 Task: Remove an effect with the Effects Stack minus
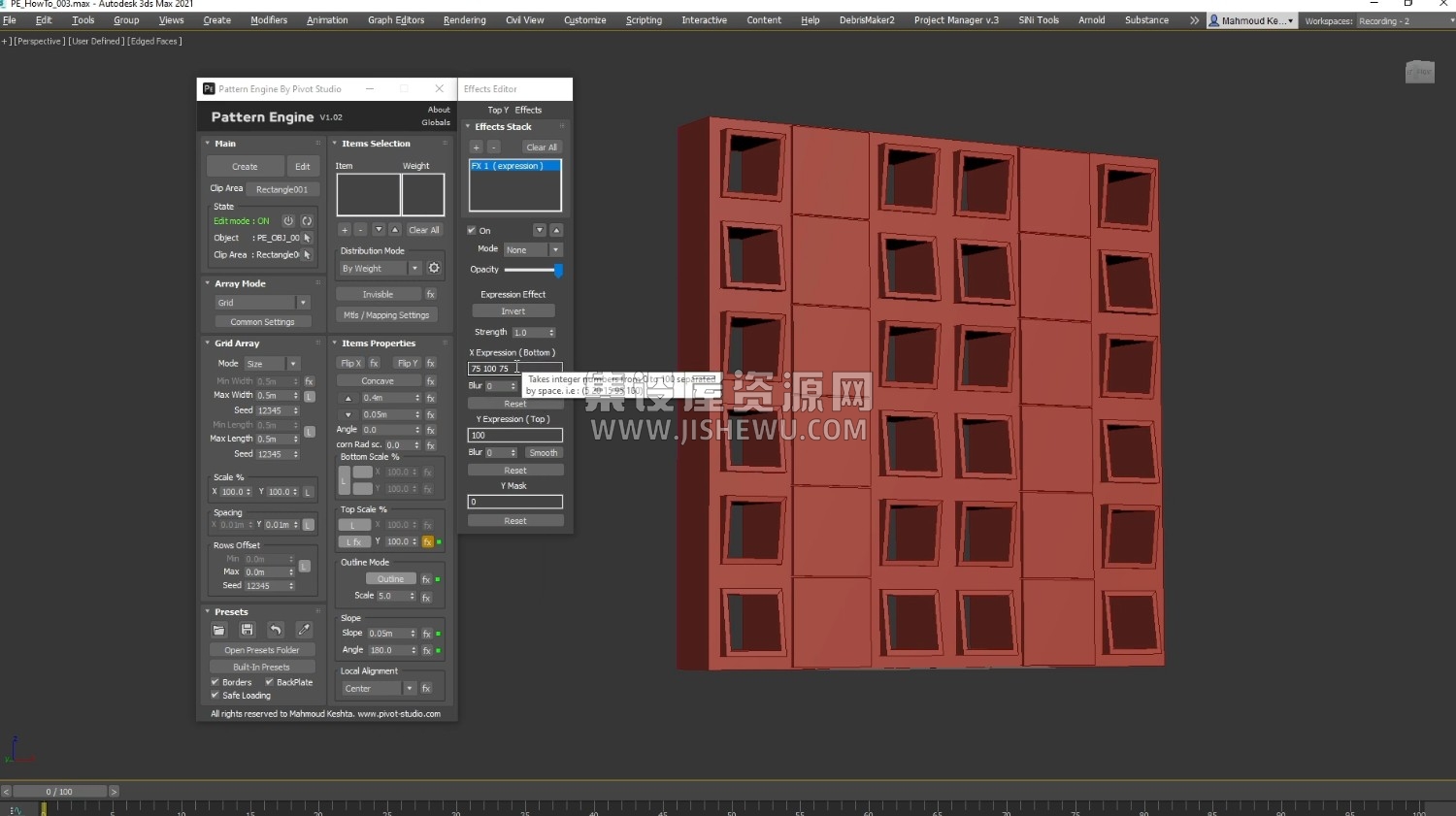pos(493,147)
